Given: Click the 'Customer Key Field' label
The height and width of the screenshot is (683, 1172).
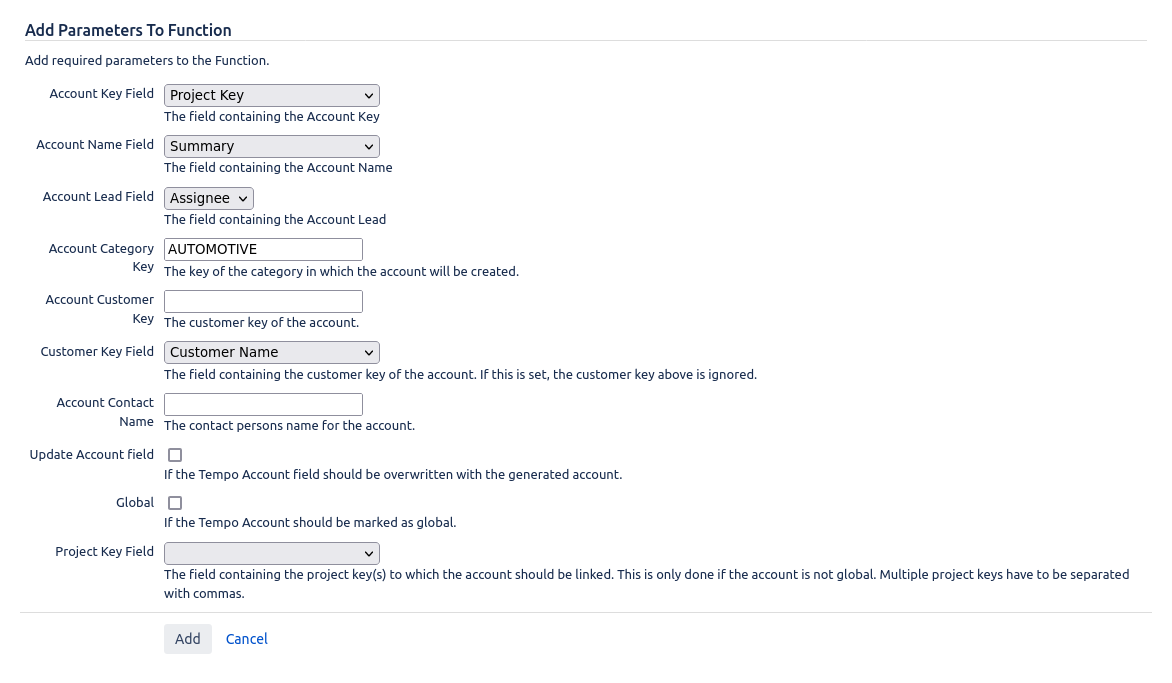Looking at the screenshot, I should point(97,351).
